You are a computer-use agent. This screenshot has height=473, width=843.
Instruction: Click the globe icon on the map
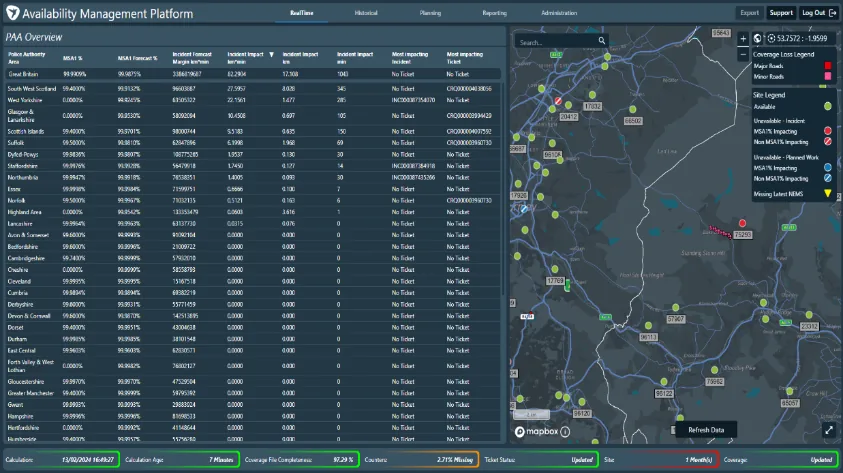coord(758,38)
